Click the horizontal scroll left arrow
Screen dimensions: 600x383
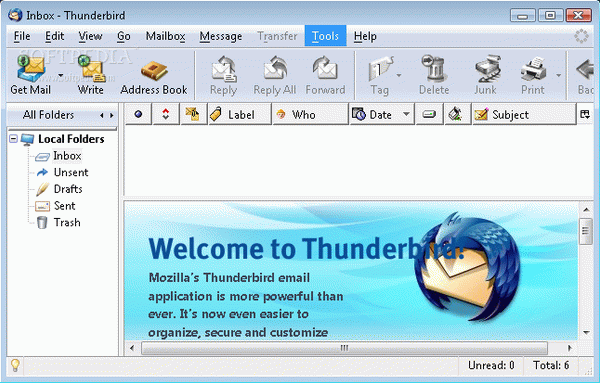[x=132, y=348]
